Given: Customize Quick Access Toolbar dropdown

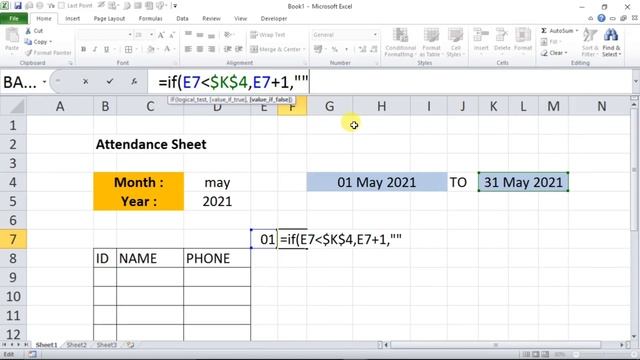Looking at the screenshot, I should click(175, 6).
